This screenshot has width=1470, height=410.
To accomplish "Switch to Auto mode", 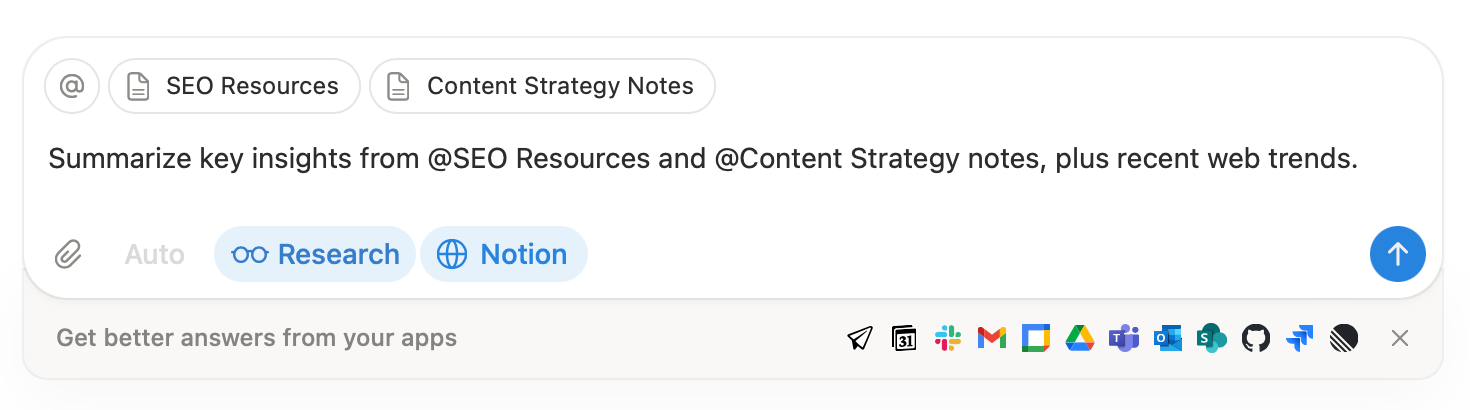I will pyautogui.click(x=154, y=254).
